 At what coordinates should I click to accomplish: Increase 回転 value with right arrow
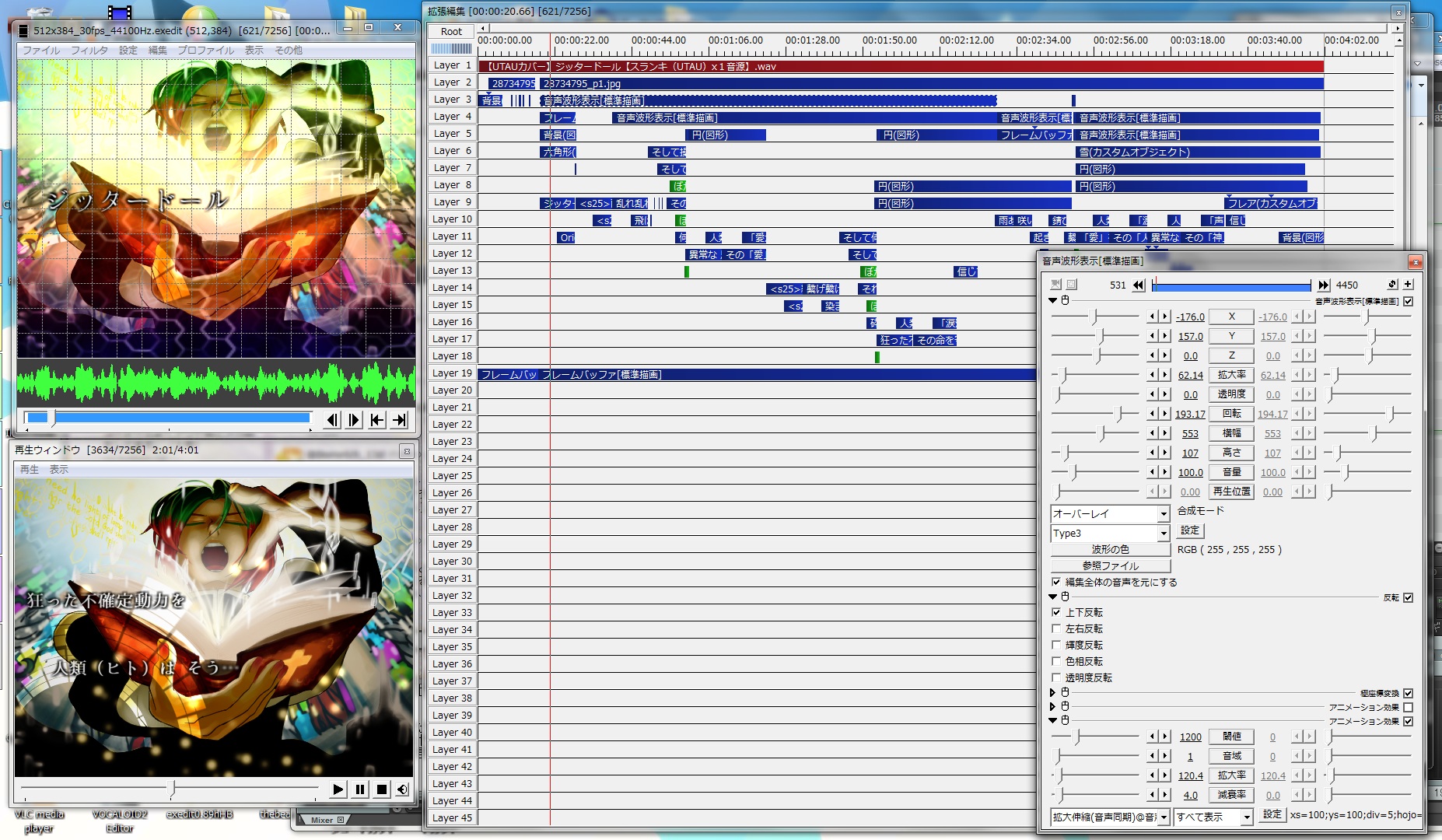[1165, 414]
